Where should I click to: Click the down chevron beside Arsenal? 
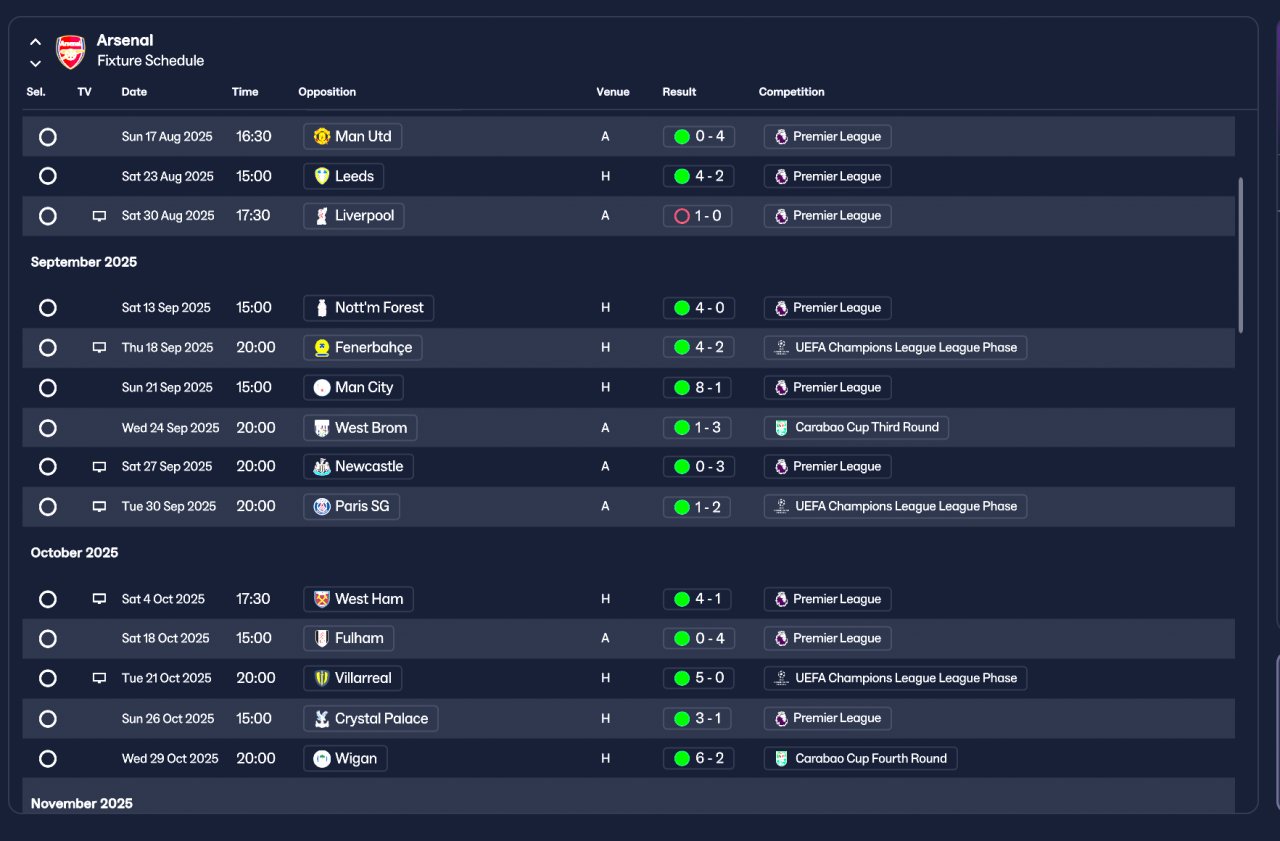(36, 63)
